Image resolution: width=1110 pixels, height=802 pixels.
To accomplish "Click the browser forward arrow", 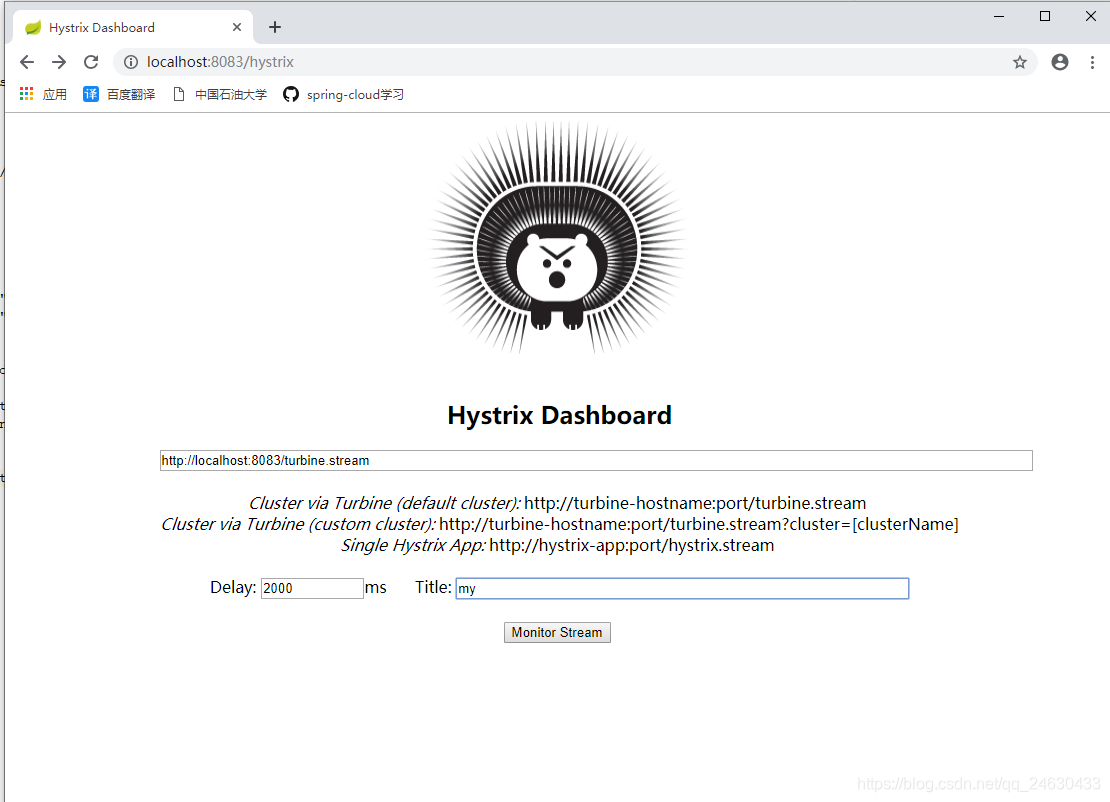I will pyautogui.click(x=59, y=62).
